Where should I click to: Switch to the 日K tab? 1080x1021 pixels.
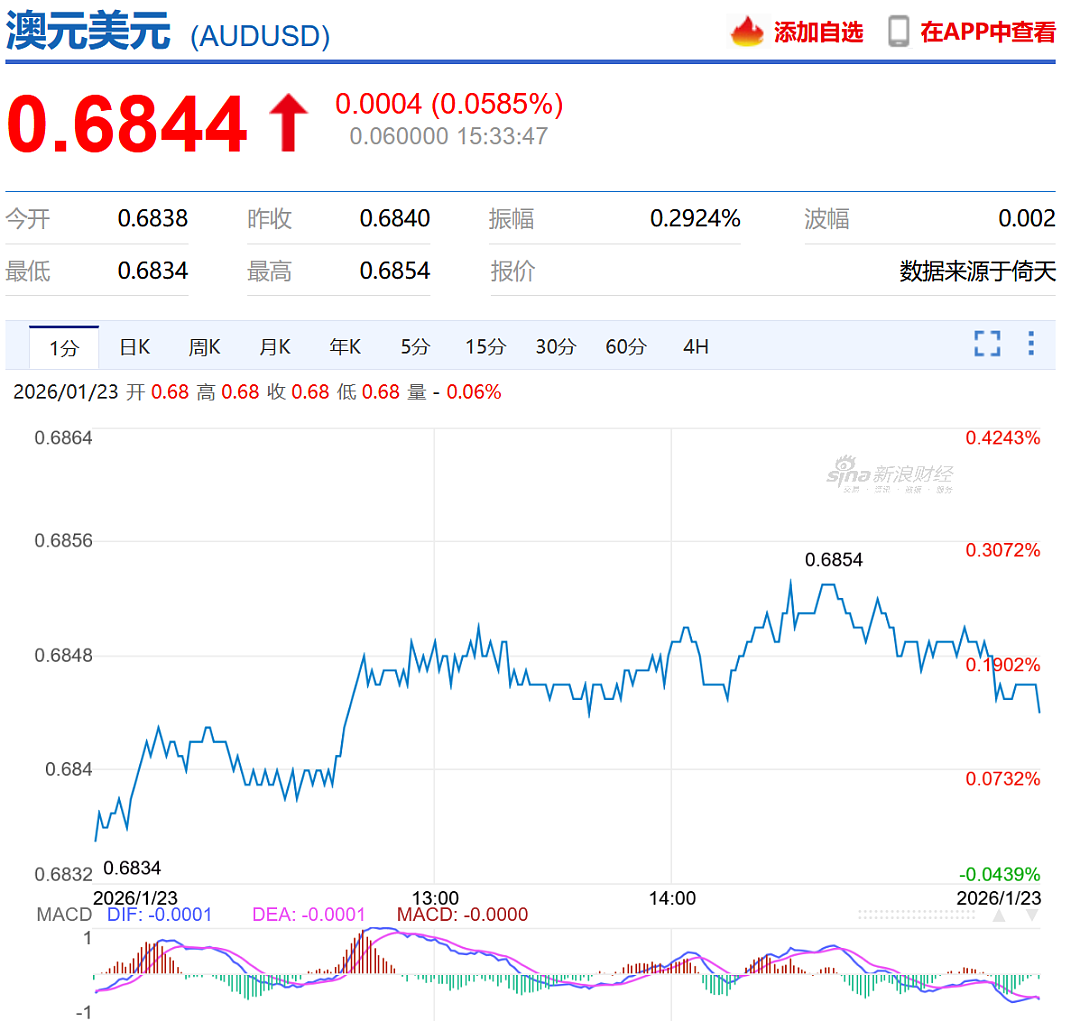pyautogui.click(x=135, y=347)
